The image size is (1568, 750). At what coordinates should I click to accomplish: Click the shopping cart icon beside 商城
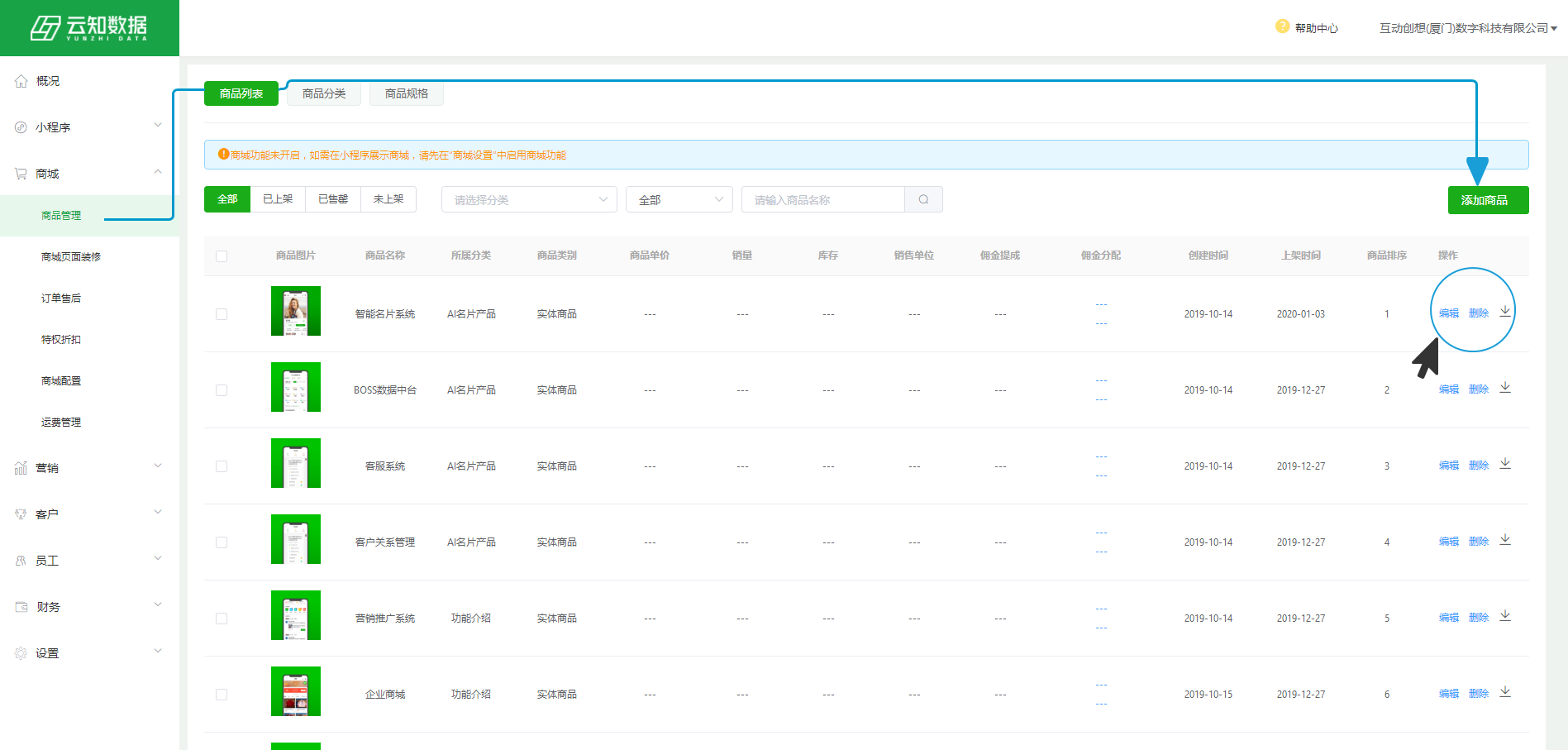[x=21, y=174]
